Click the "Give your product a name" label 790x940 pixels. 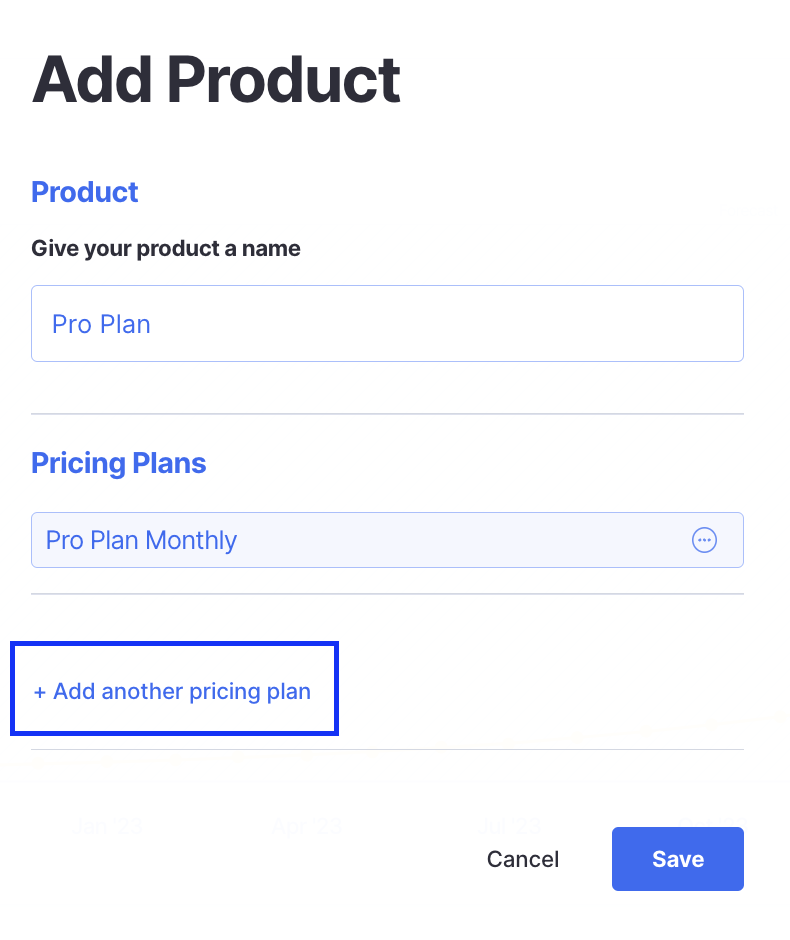coord(166,248)
